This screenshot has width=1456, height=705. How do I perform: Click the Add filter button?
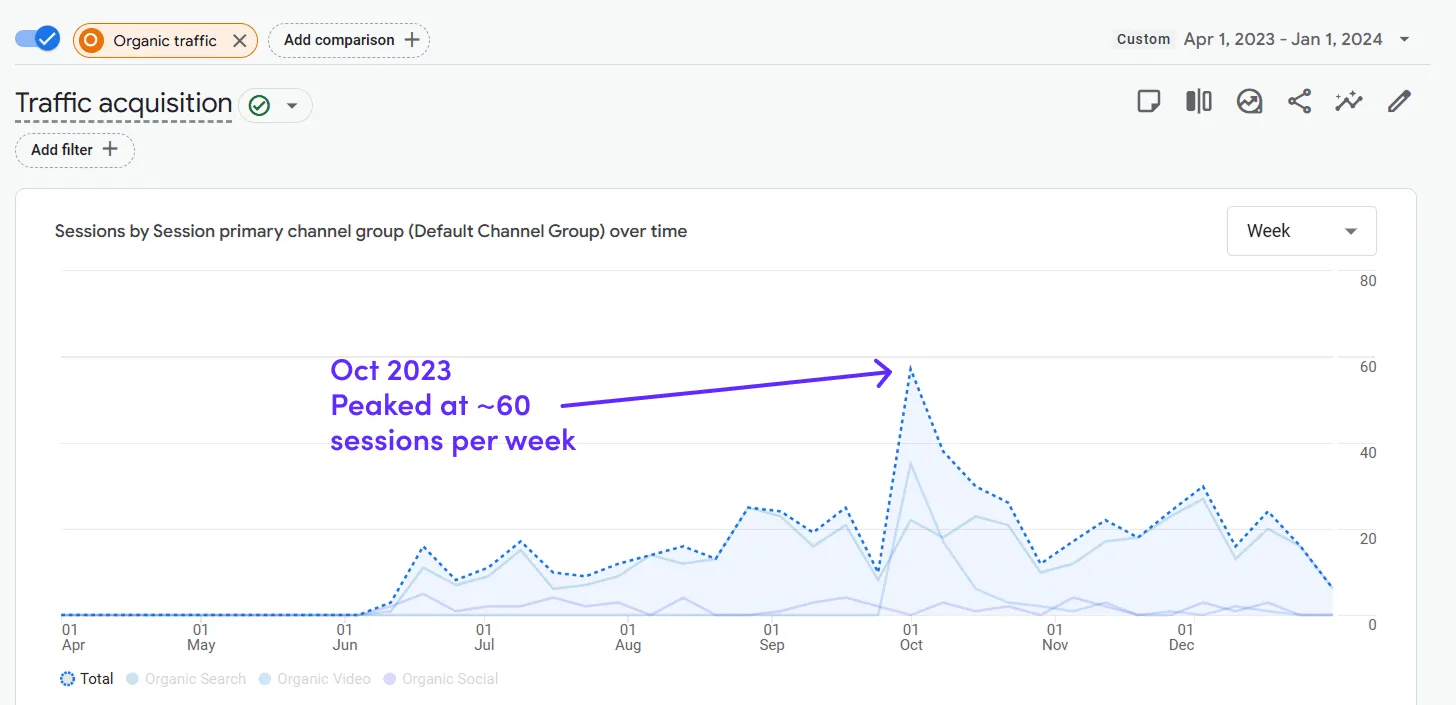coord(75,150)
